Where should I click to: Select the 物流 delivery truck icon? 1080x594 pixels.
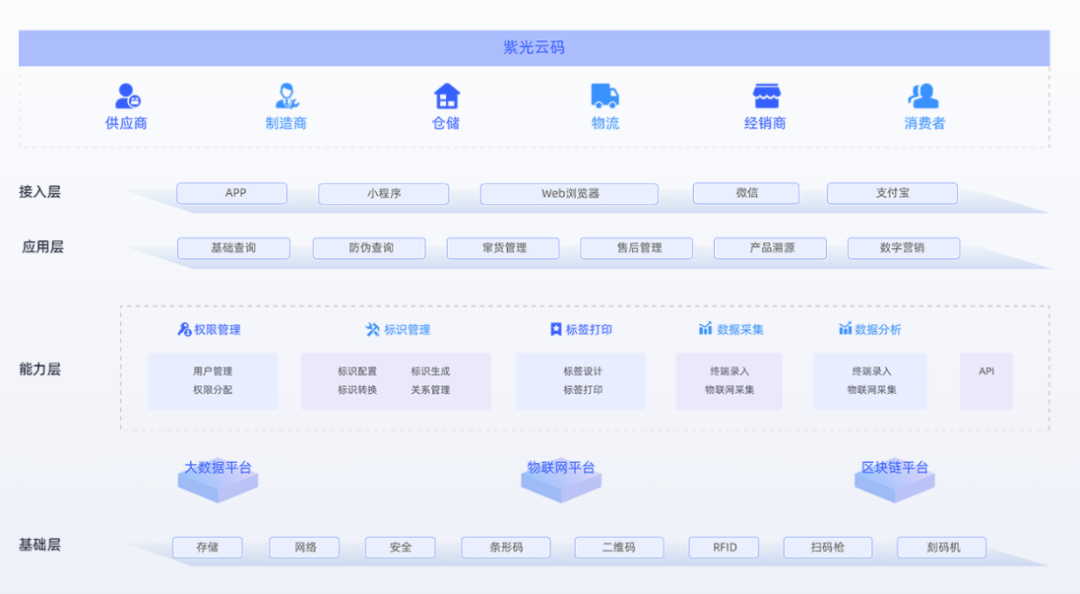[x=605, y=96]
